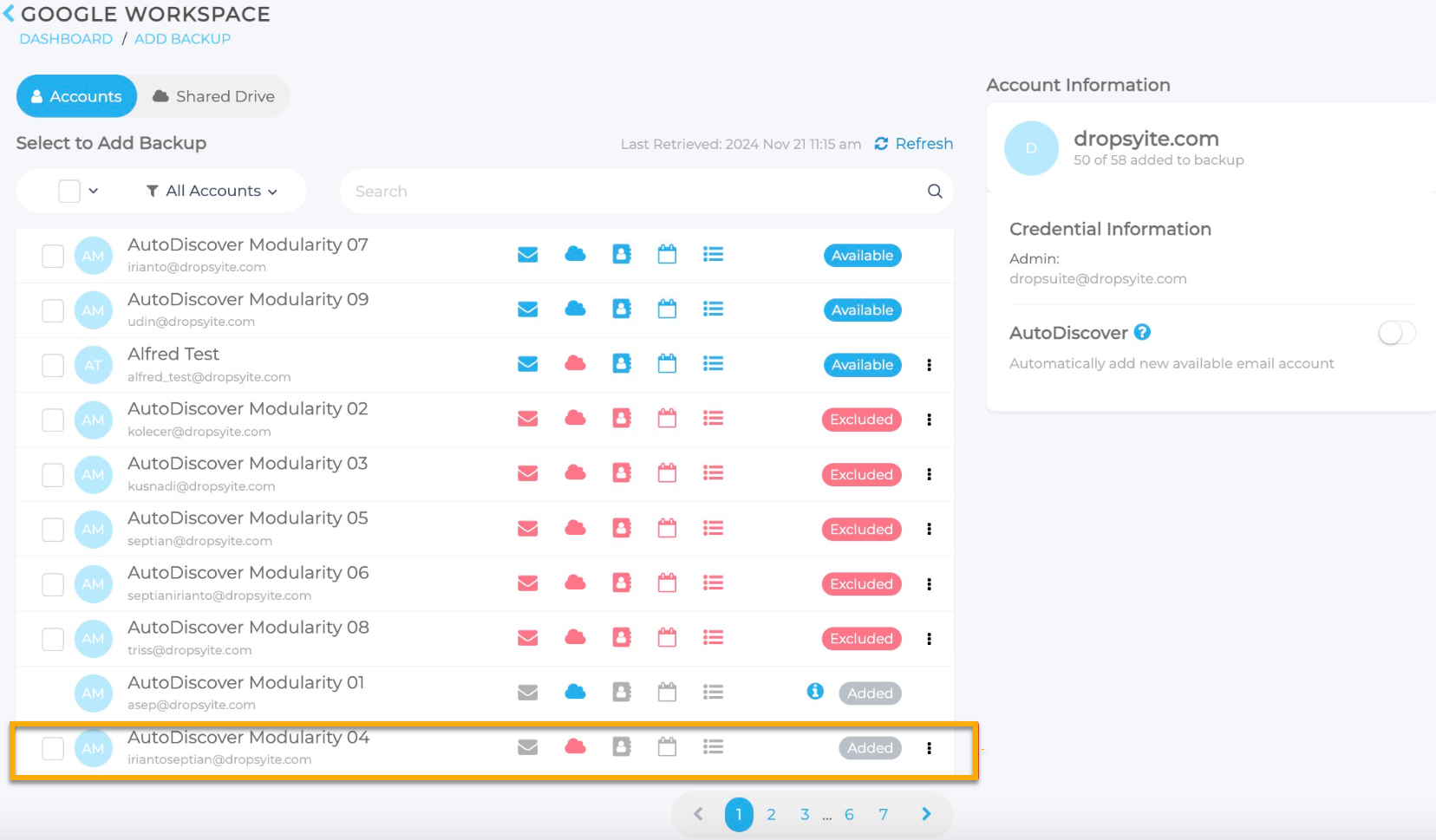Select the Accounts tab
This screenshot has width=1436, height=840.
click(x=76, y=96)
